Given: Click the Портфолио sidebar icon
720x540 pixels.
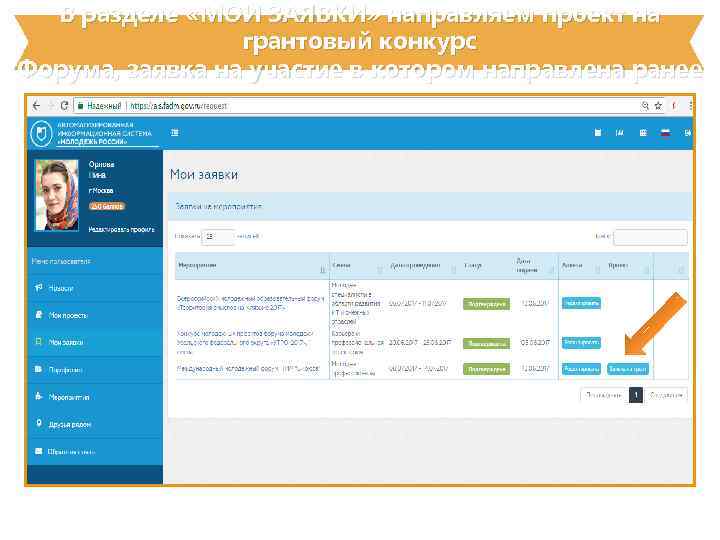Looking at the screenshot, I should click(x=39, y=369).
